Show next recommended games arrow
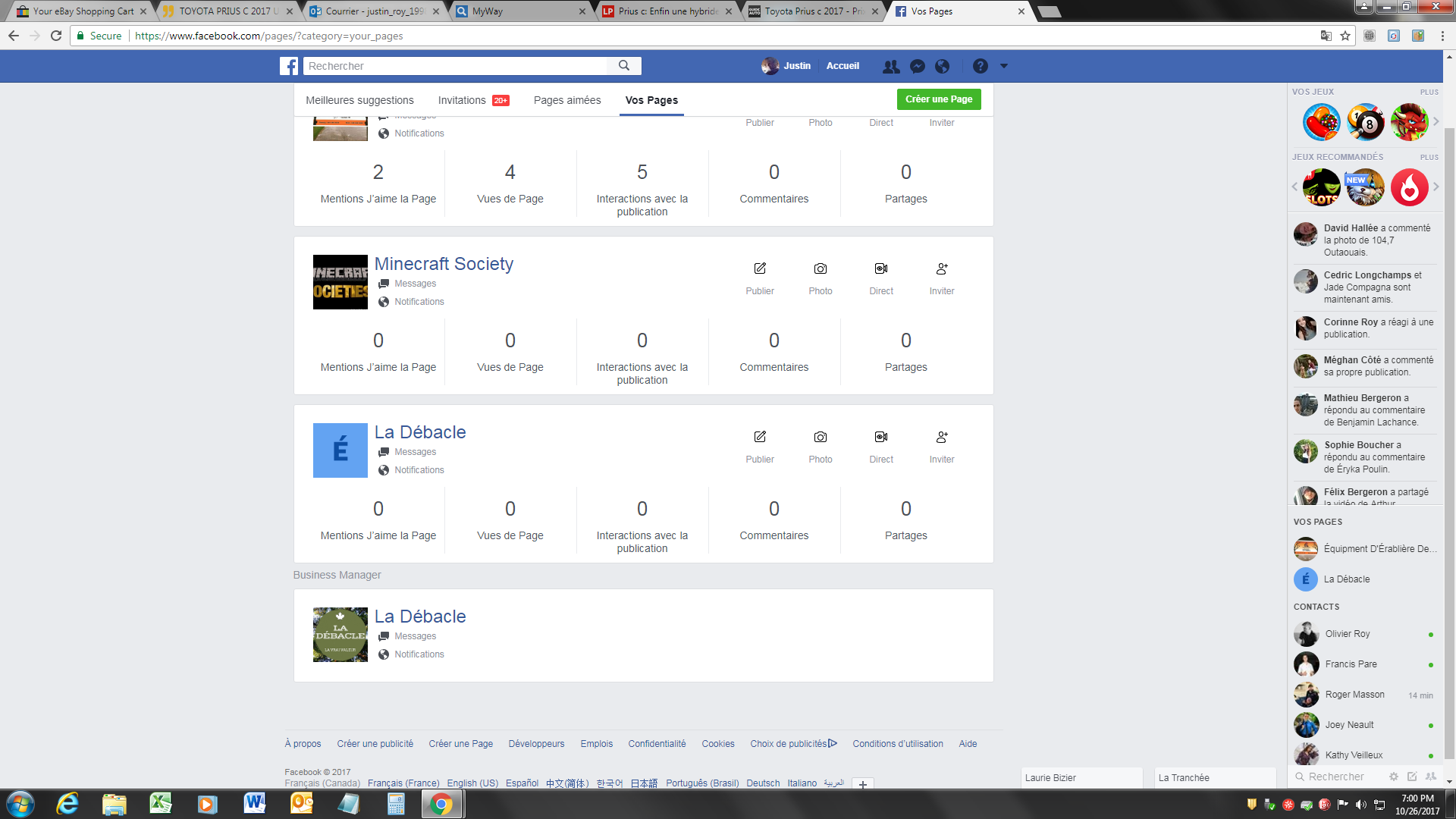 [x=1436, y=187]
